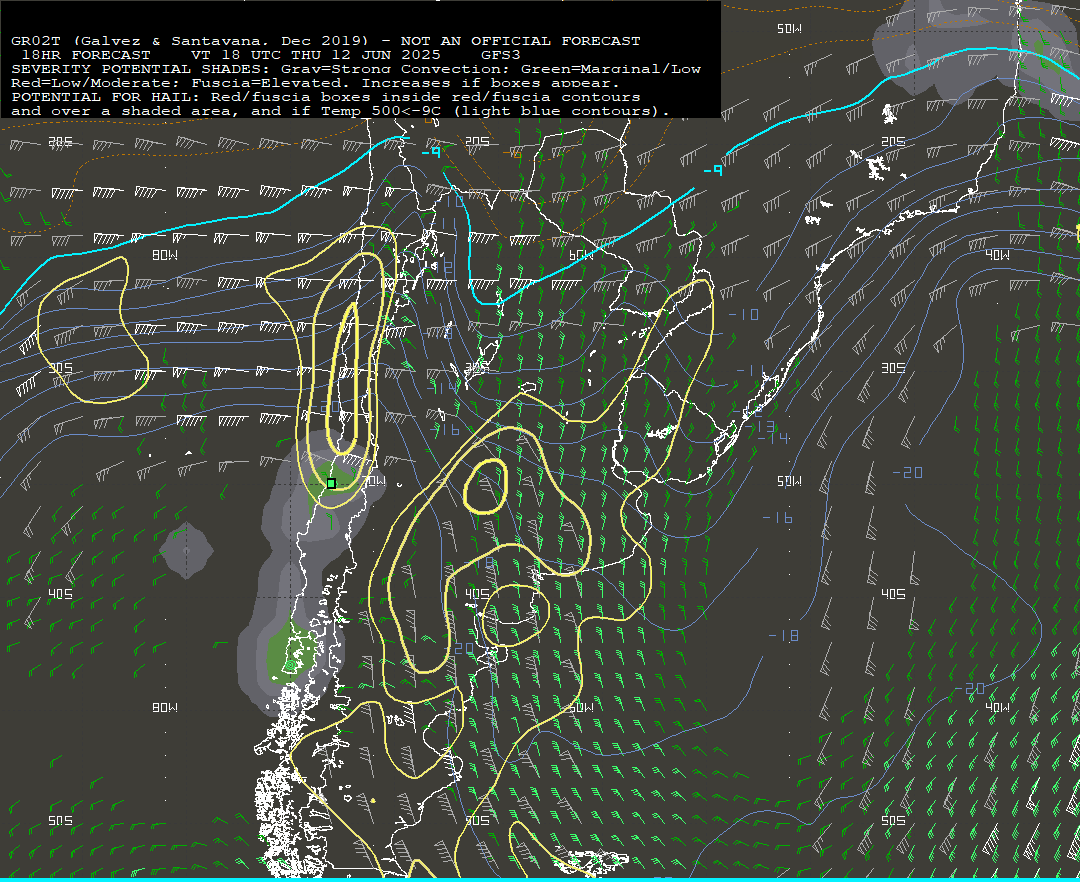
Task: Click the isolated gray shaded blob over the Pacific
Action: point(186,550)
